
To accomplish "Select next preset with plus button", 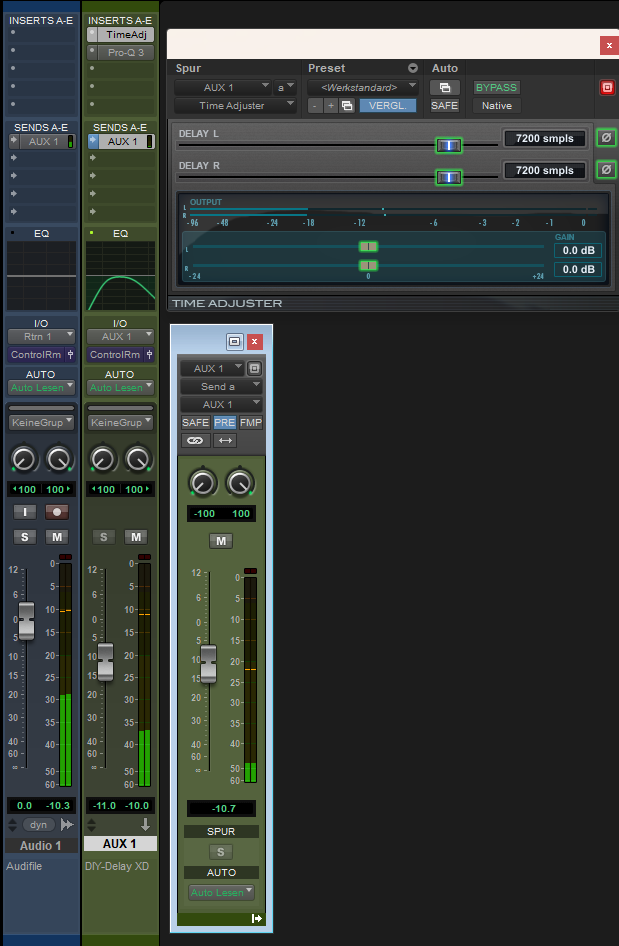I will (x=331, y=106).
